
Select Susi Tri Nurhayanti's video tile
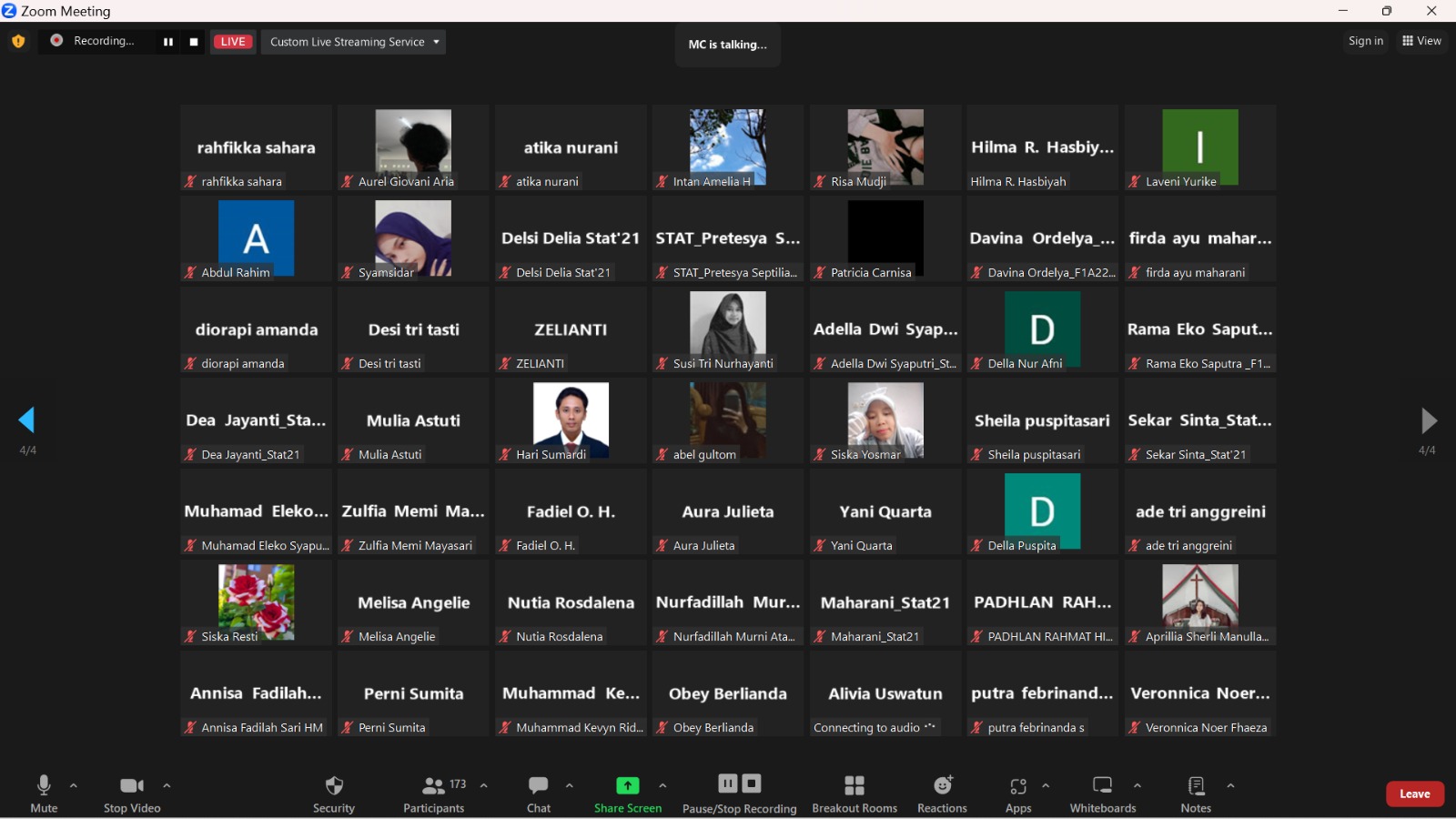[728, 329]
